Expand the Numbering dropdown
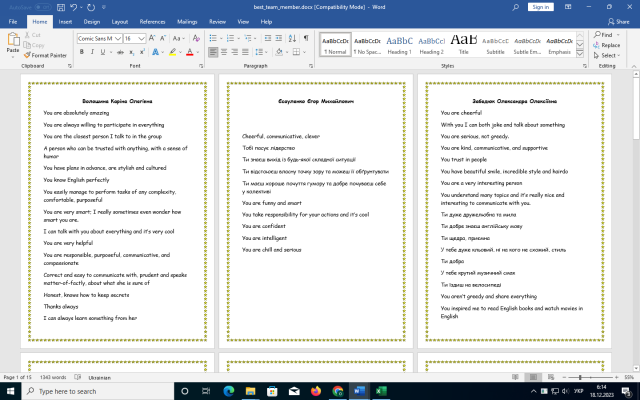The height and width of the screenshot is (400, 640). (238, 38)
